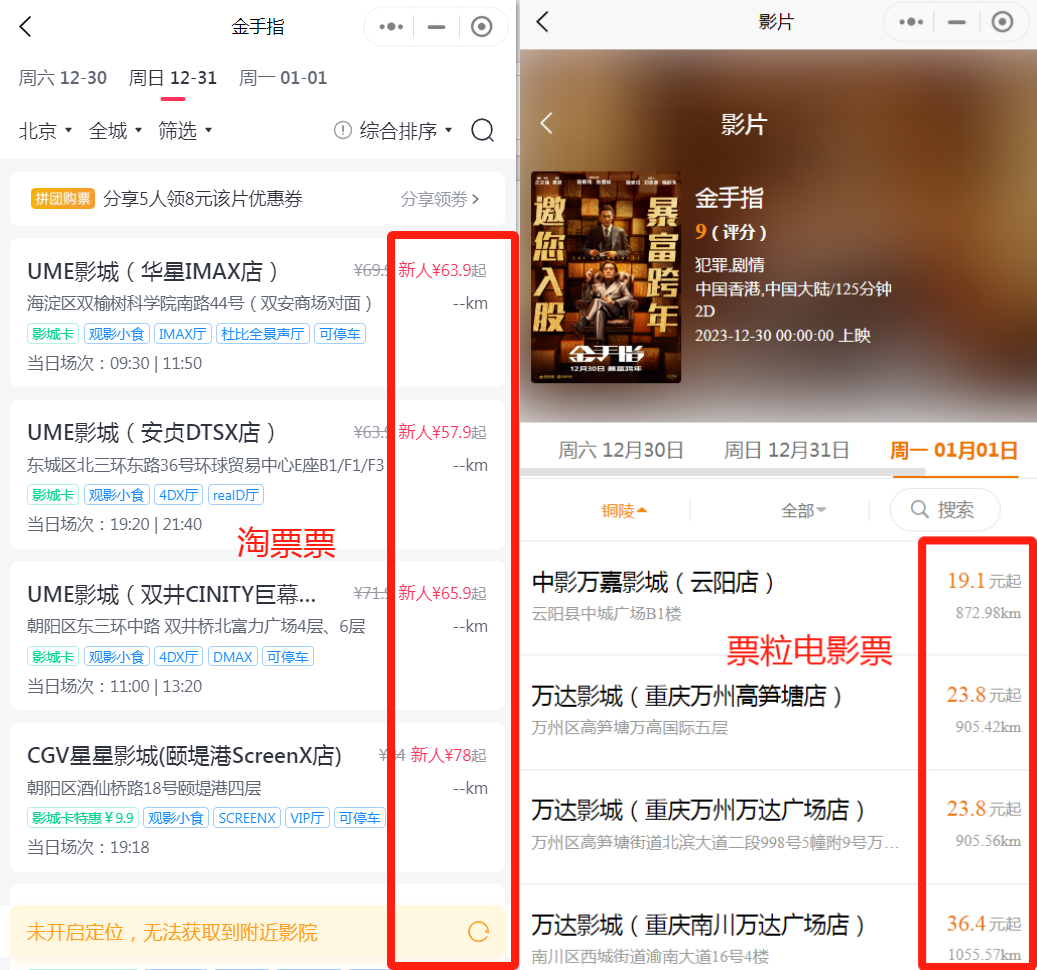Tap the info icon next to 综合排序
Viewport: 1037px width, 970px height.
(343, 130)
